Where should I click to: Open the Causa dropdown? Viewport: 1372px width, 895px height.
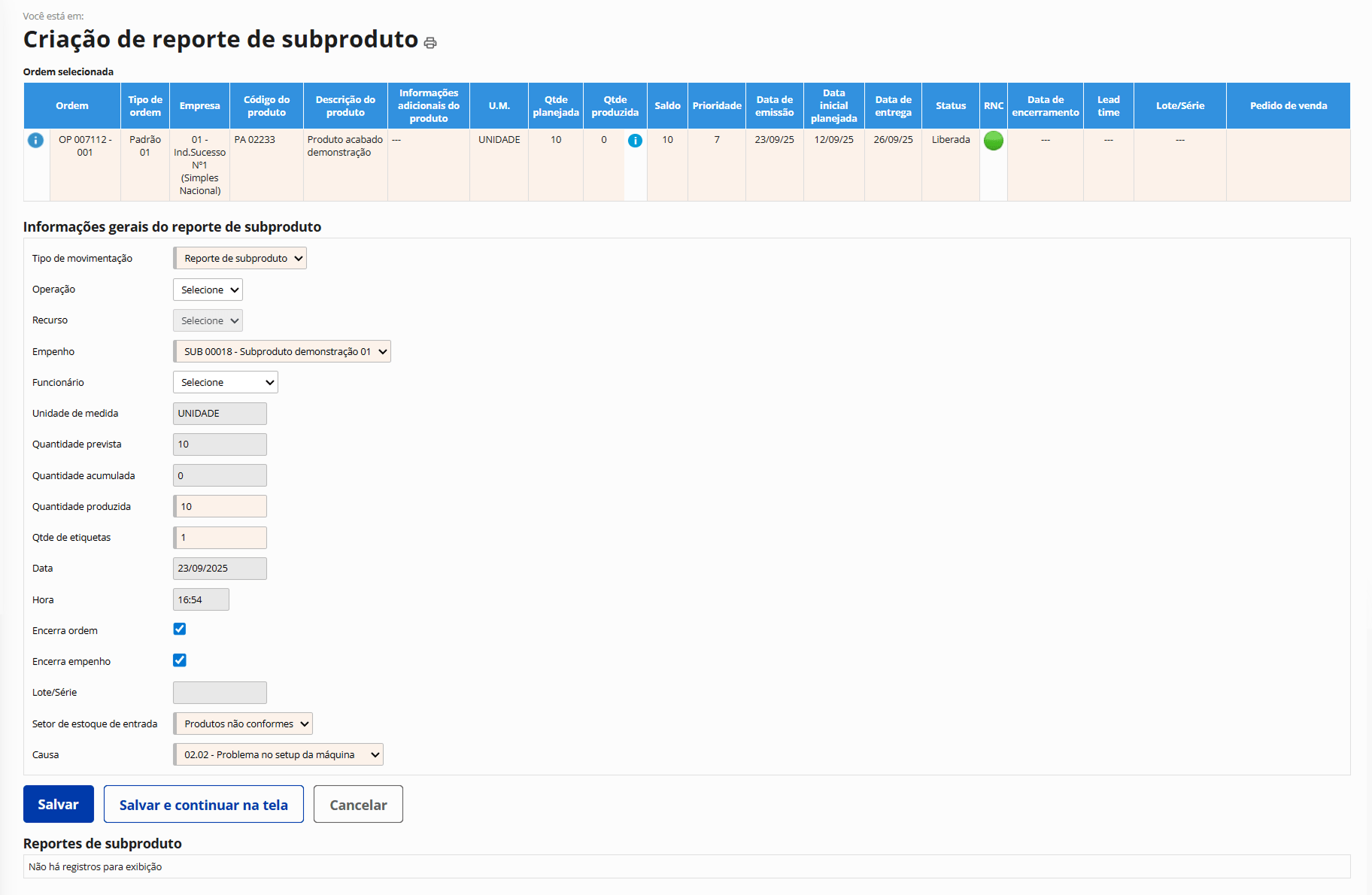[x=278, y=755]
